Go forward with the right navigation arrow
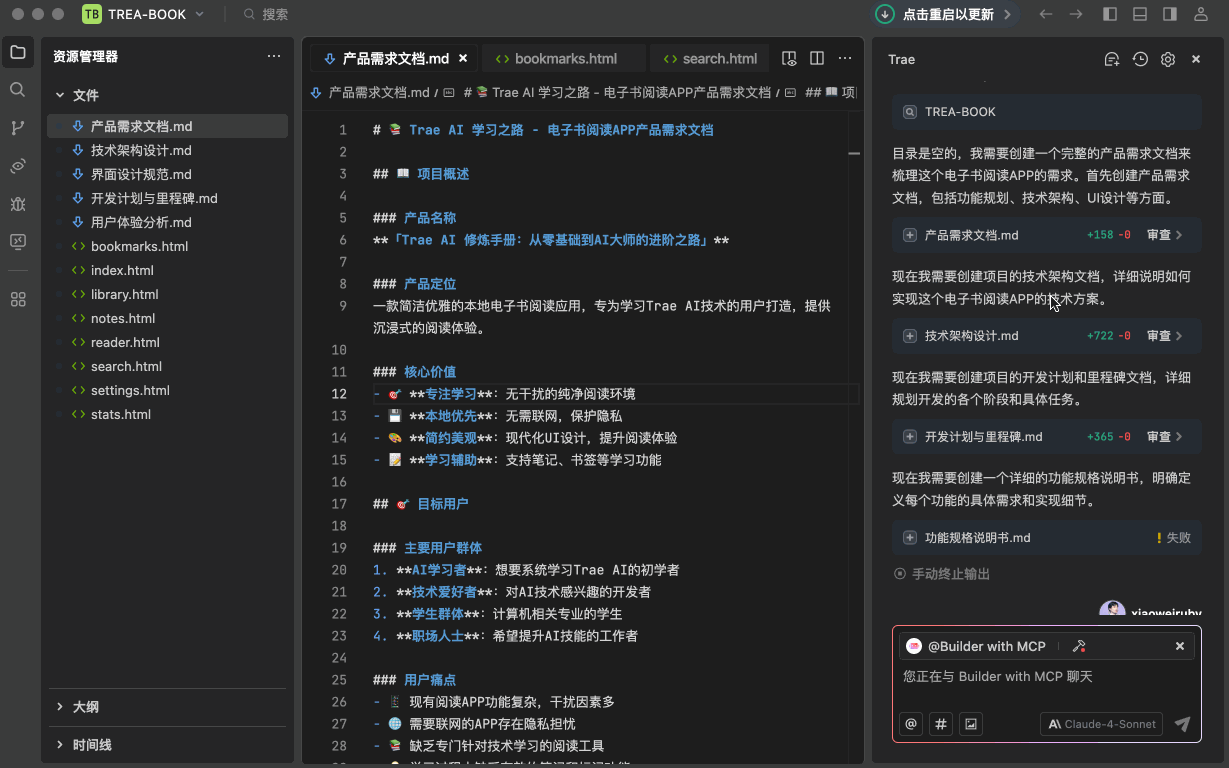Screen dimensions: 1229x768 1076,14
